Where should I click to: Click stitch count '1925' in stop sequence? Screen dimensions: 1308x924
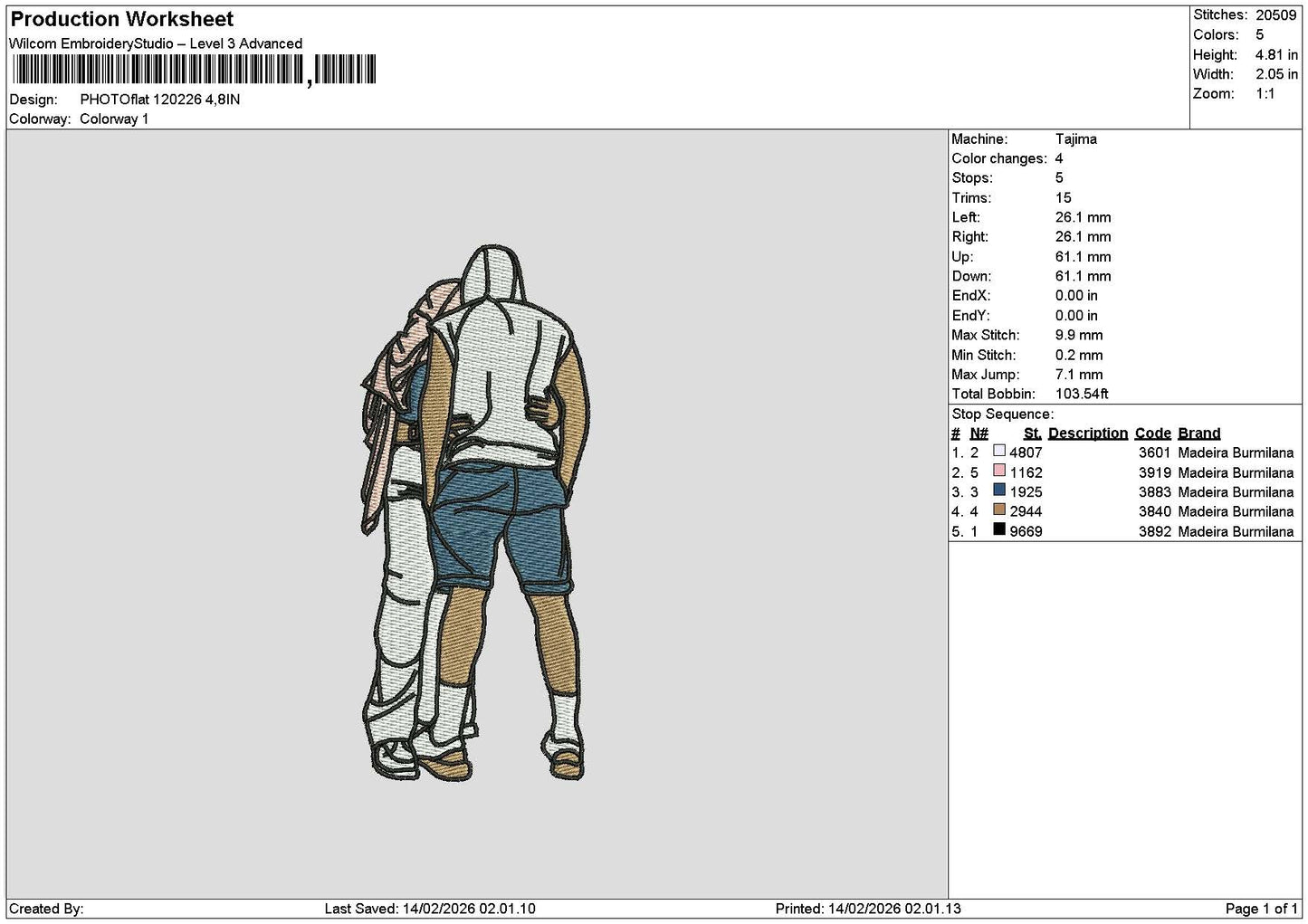[x=1026, y=492]
